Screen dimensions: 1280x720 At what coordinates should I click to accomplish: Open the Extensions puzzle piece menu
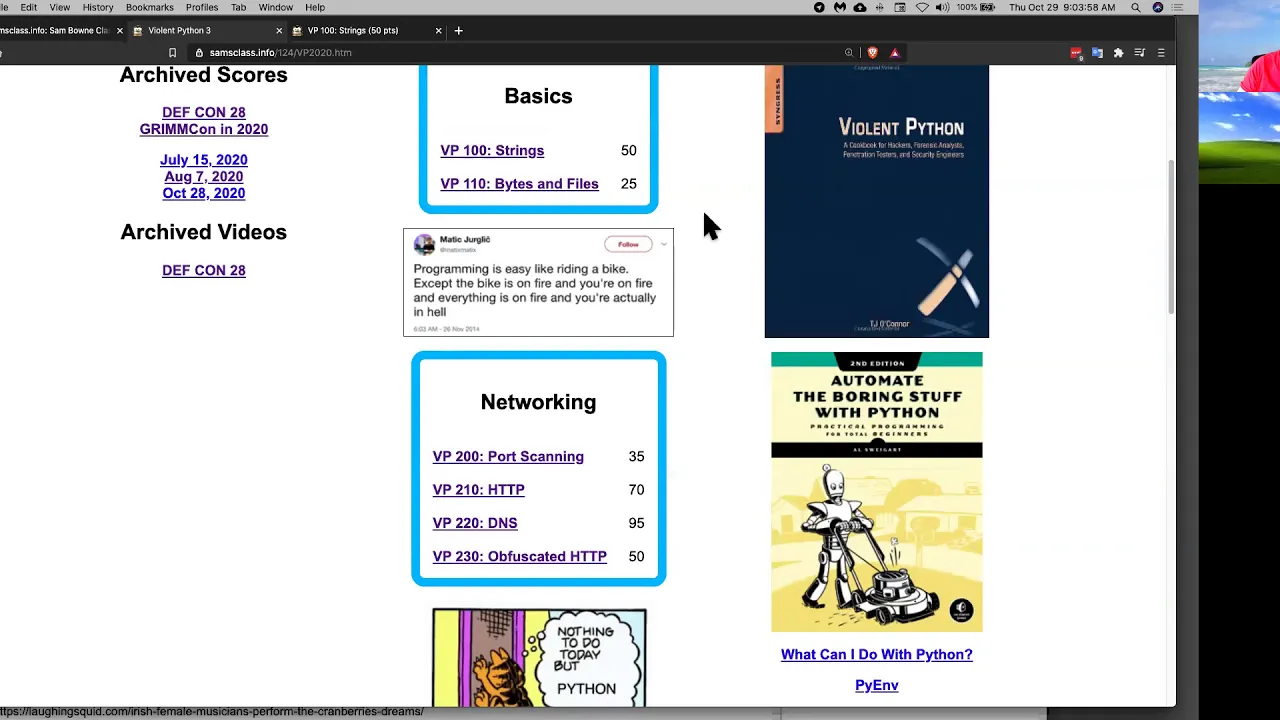[1118, 53]
